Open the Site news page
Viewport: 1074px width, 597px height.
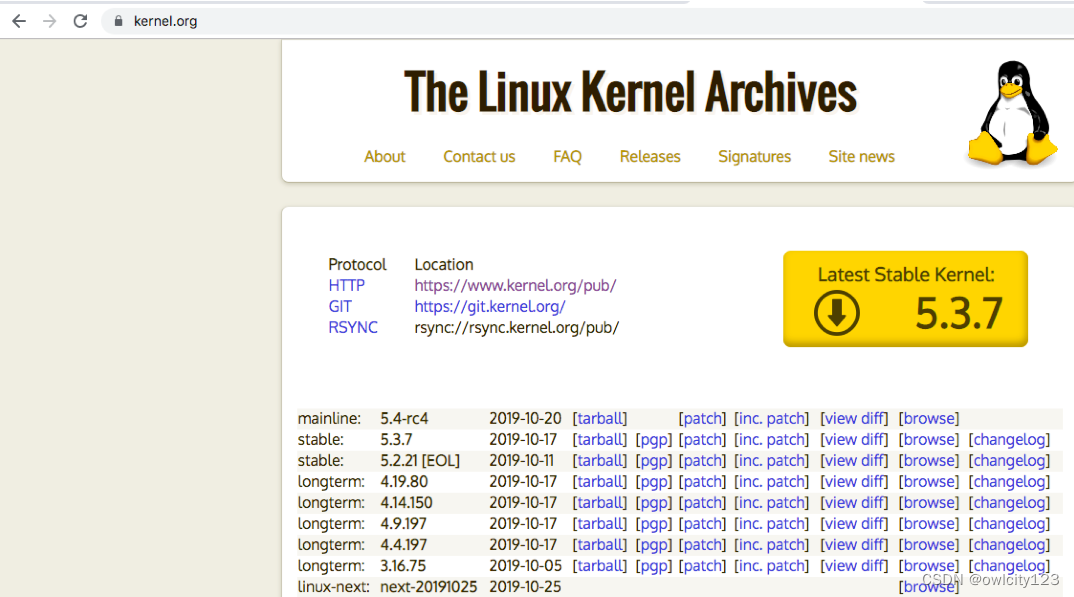(861, 157)
